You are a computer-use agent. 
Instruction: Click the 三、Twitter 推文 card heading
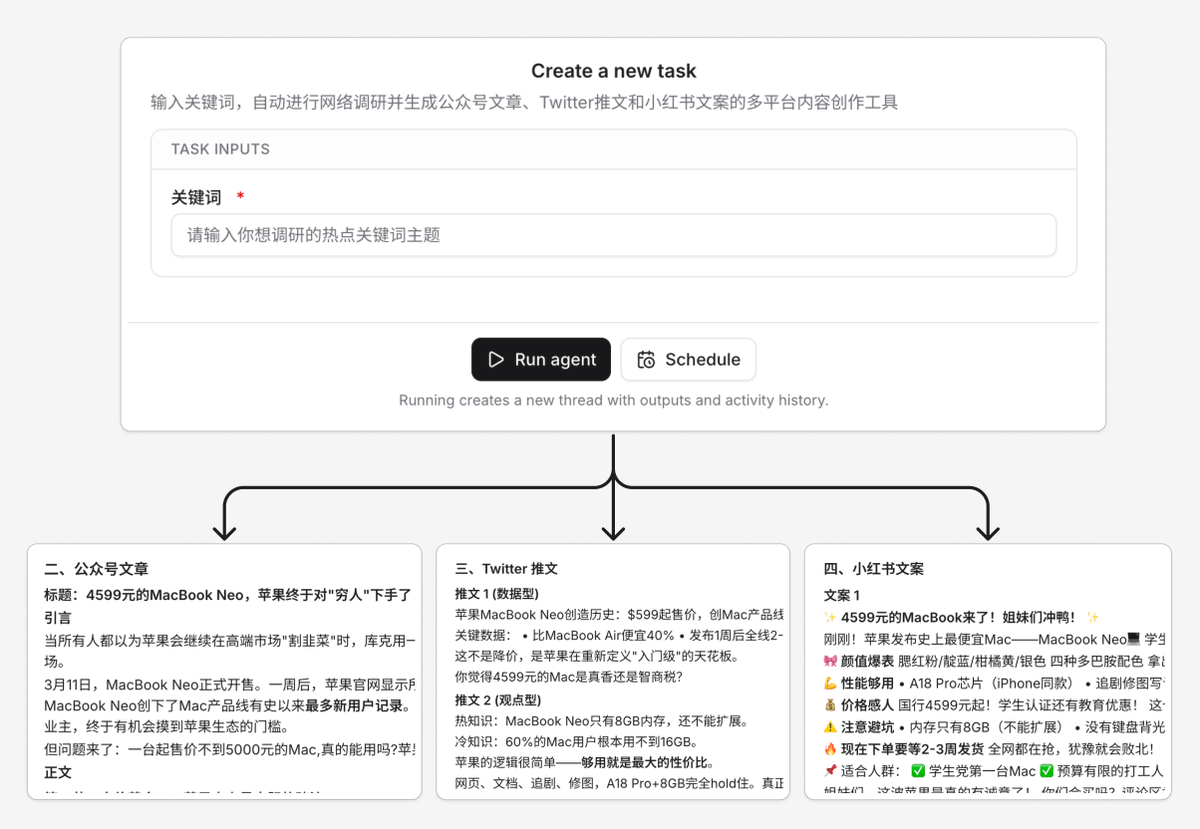tap(506, 569)
